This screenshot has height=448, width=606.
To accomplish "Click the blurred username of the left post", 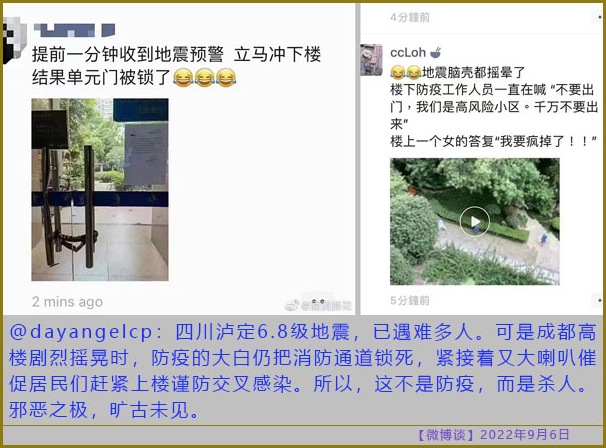I will tap(74, 30).
